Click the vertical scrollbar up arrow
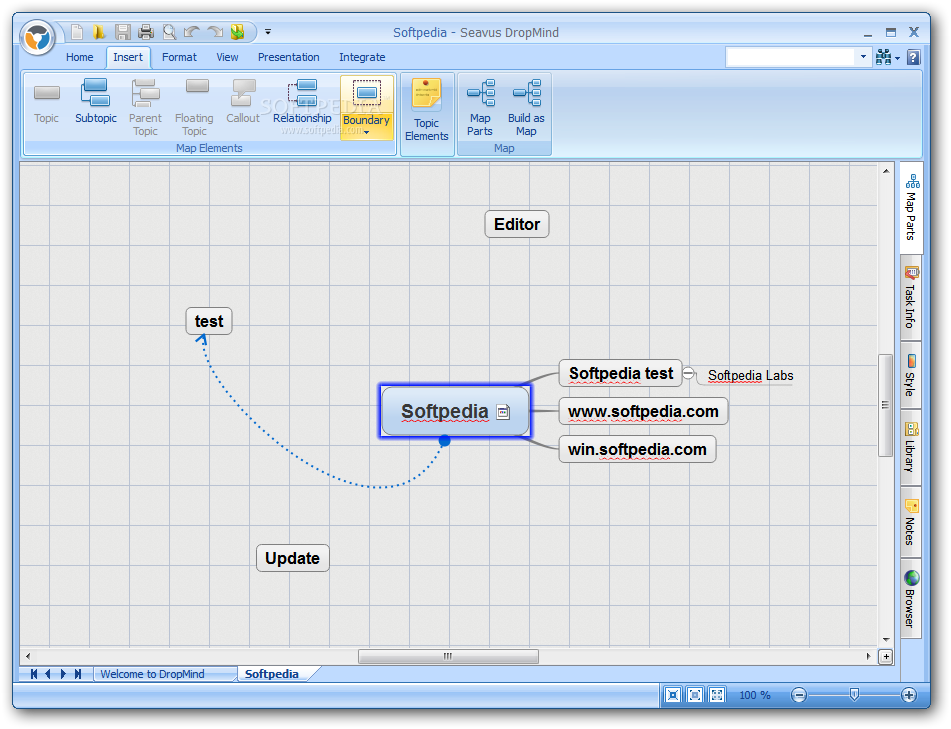This screenshot has width=951, height=729. [885, 172]
